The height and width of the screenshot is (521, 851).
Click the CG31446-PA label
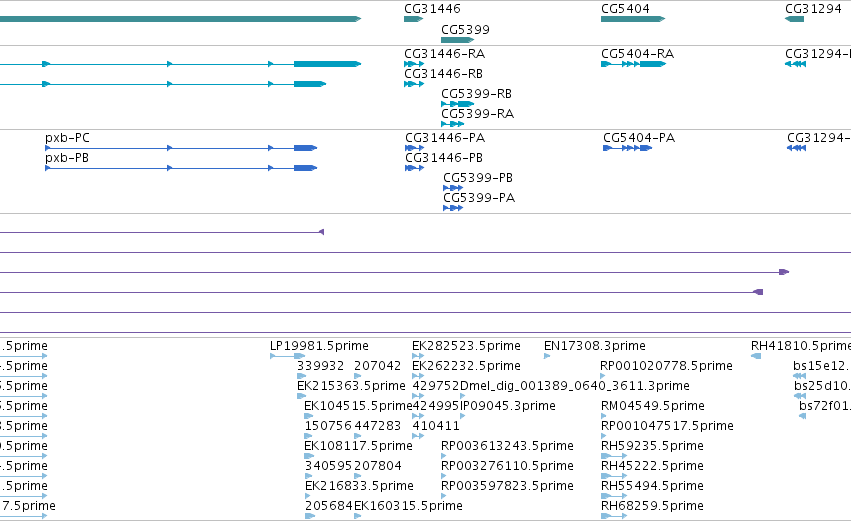tap(445, 138)
